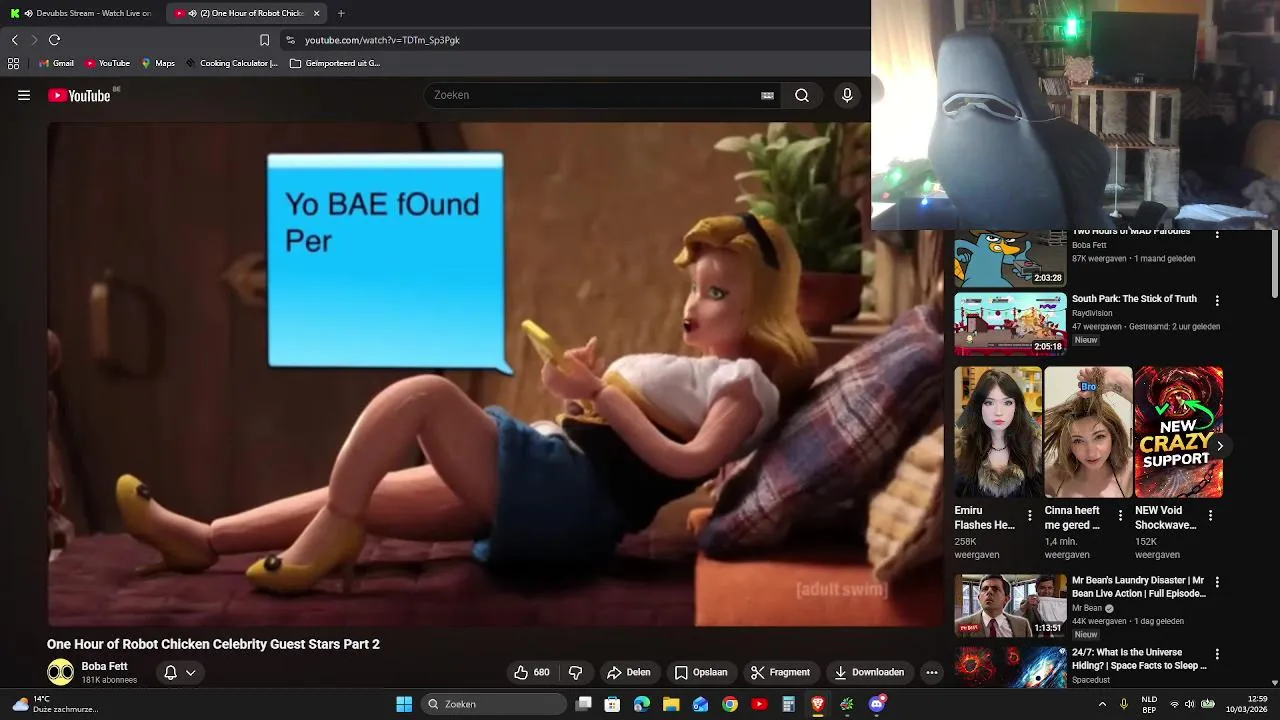Viewport: 1280px width, 720px height.
Task: Open YouTube bookmark
Action: pyautogui.click(x=107, y=63)
